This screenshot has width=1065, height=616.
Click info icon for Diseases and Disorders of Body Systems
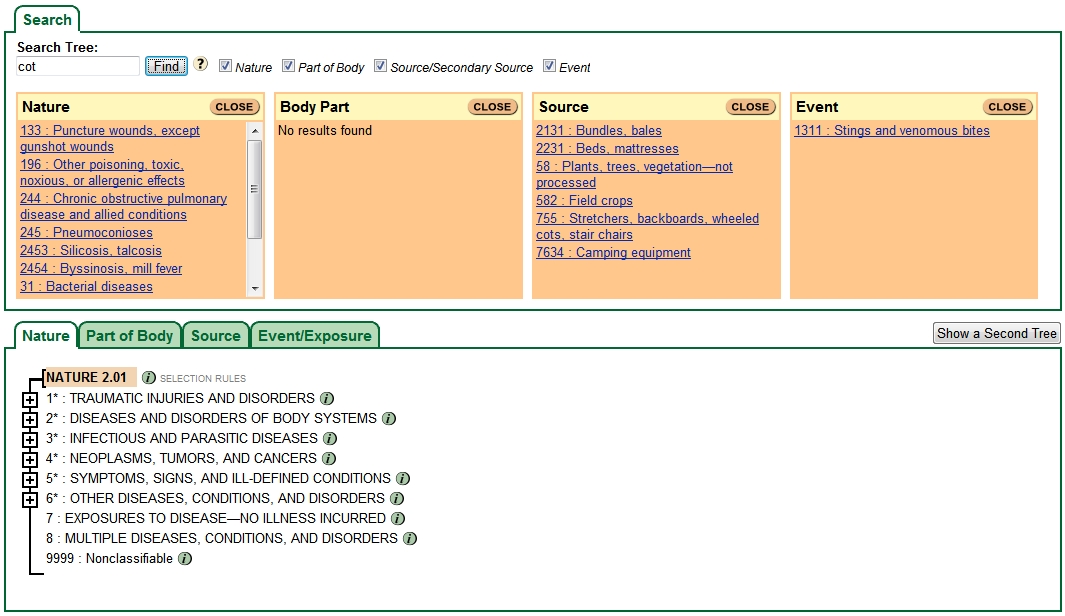pos(389,418)
